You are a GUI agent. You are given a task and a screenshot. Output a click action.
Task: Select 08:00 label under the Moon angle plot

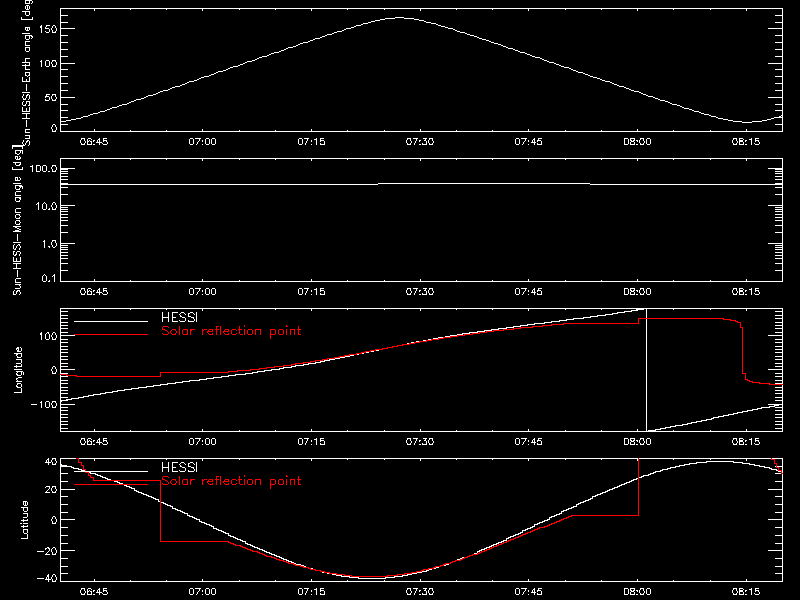click(637, 292)
